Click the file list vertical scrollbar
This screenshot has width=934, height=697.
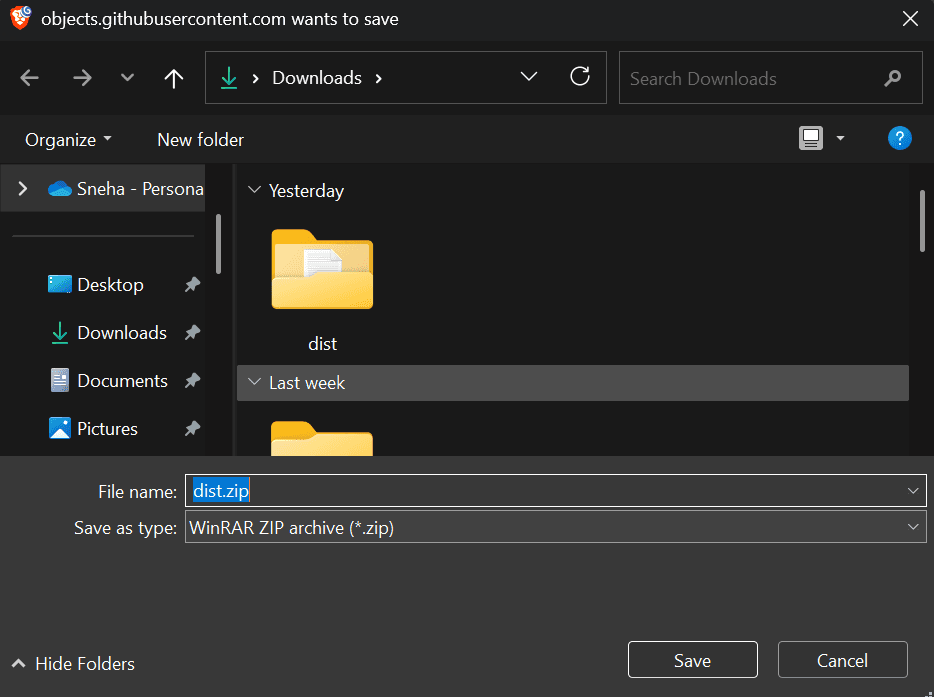922,221
